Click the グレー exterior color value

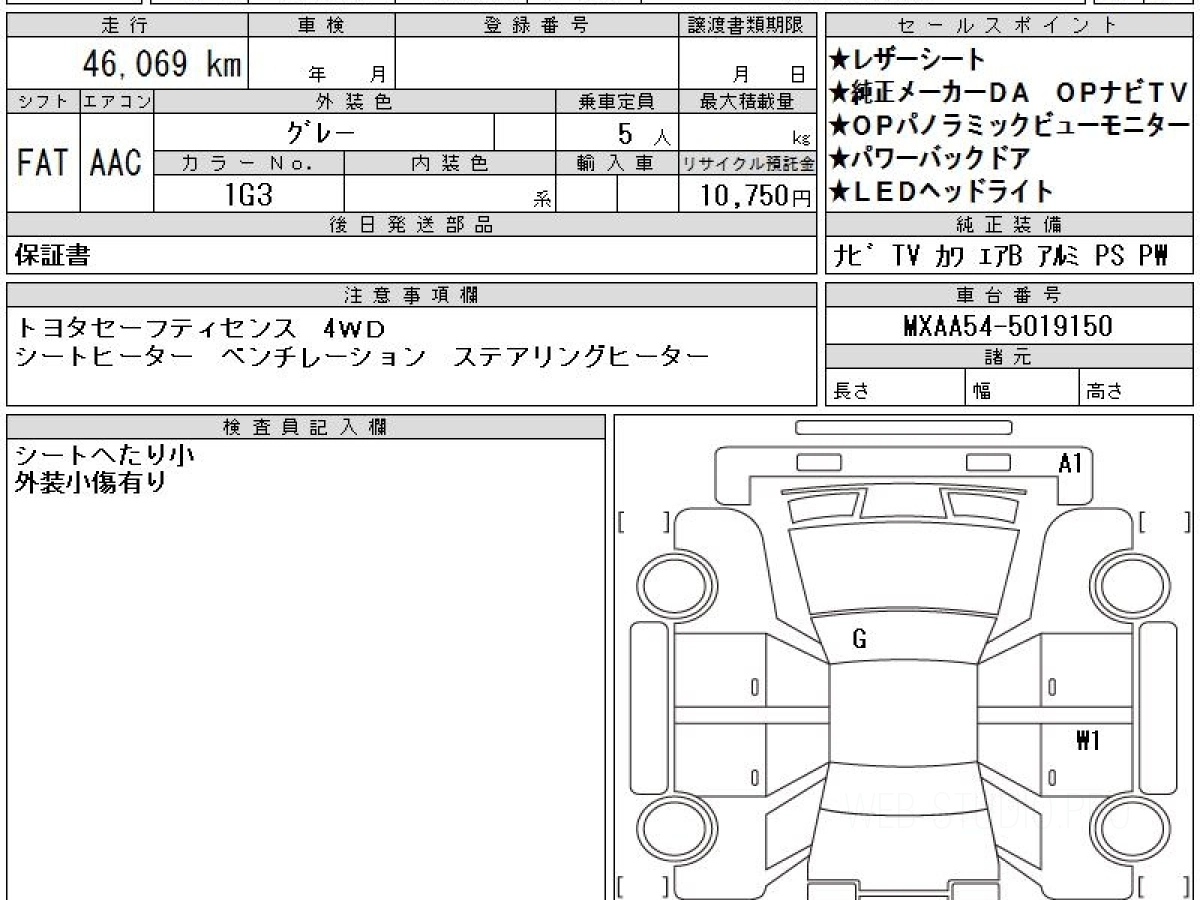tap(321, 132)
